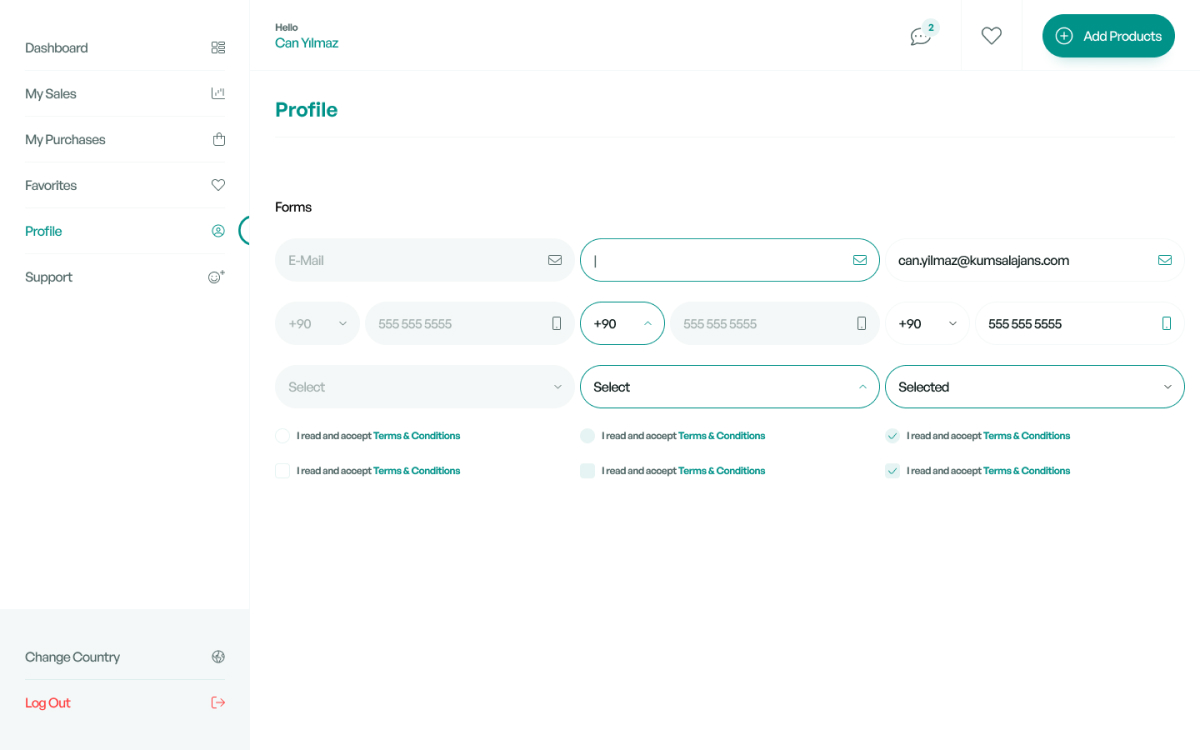Open the disabled +90 country code dropdown
This screenshot has height=750, width=1200.
[x=317, y=323]
